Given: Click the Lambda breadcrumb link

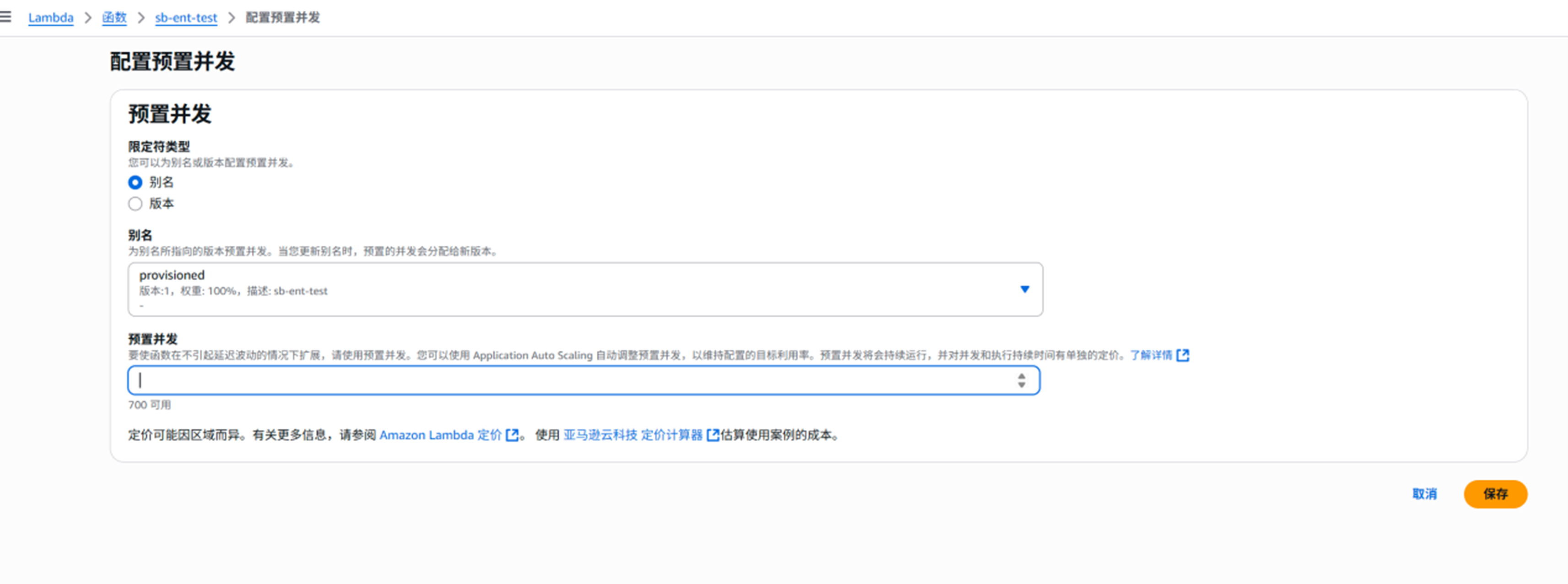Looking at the screenshot, I should [50, 18].
